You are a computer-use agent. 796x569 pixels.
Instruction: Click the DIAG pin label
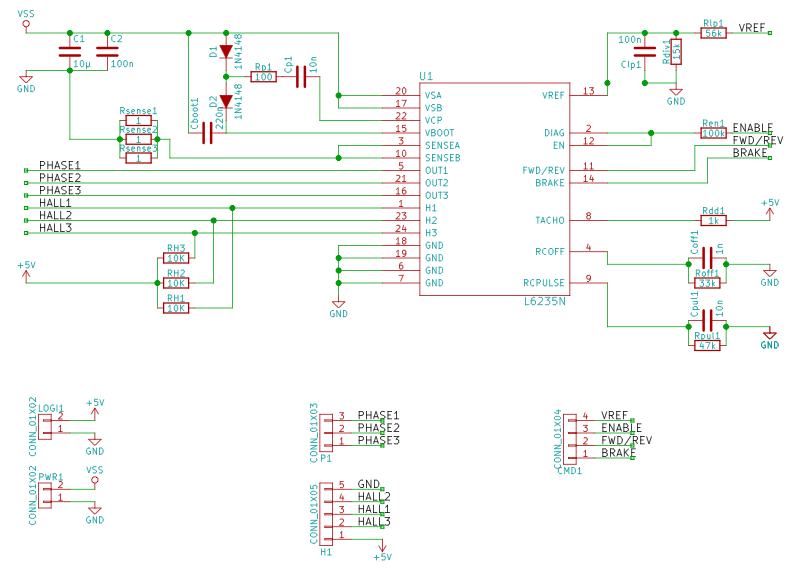tap(554, 133)
